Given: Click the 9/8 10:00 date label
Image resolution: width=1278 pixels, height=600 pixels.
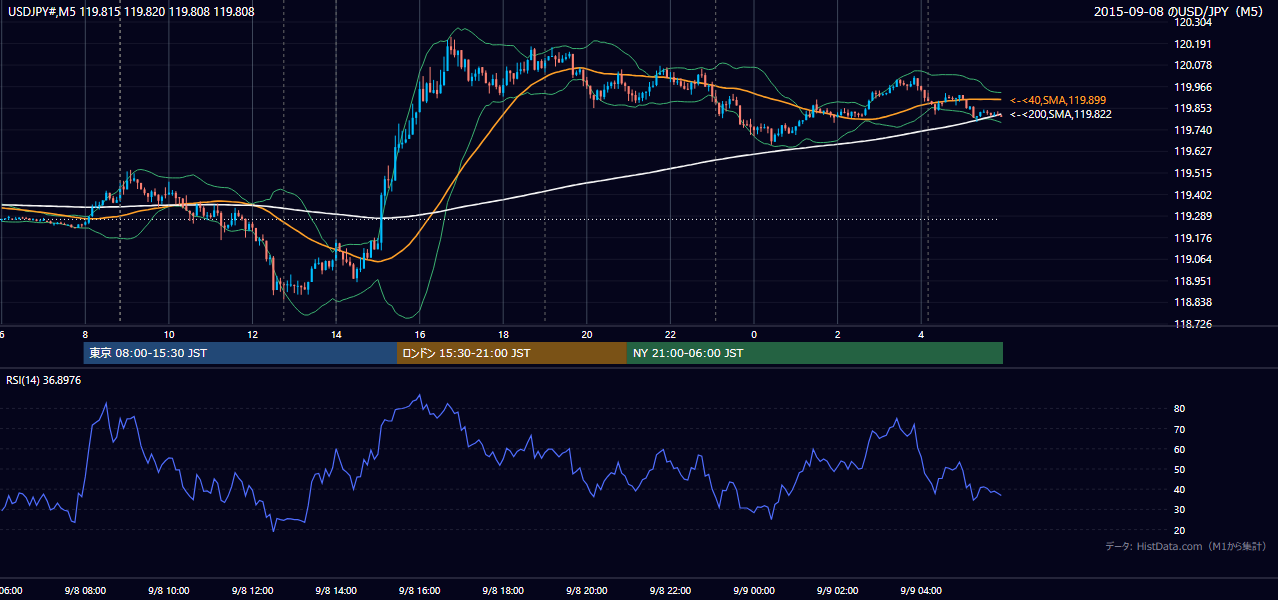Looking at the screenshot, I should tap(169, 591).
